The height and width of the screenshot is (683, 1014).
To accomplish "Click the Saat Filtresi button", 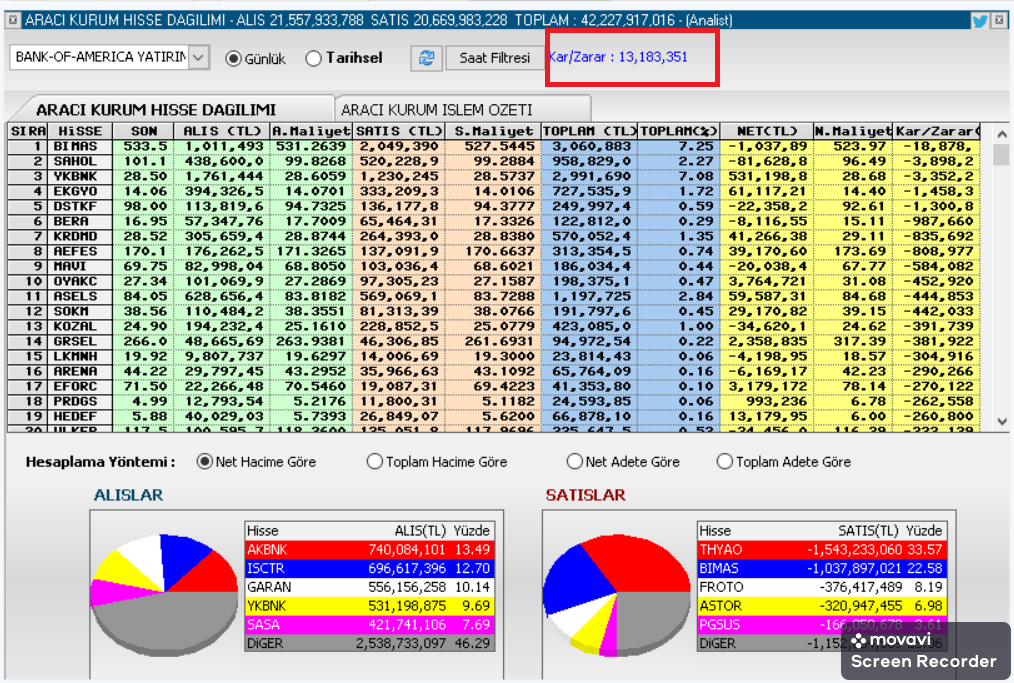I will click(494, 58).
